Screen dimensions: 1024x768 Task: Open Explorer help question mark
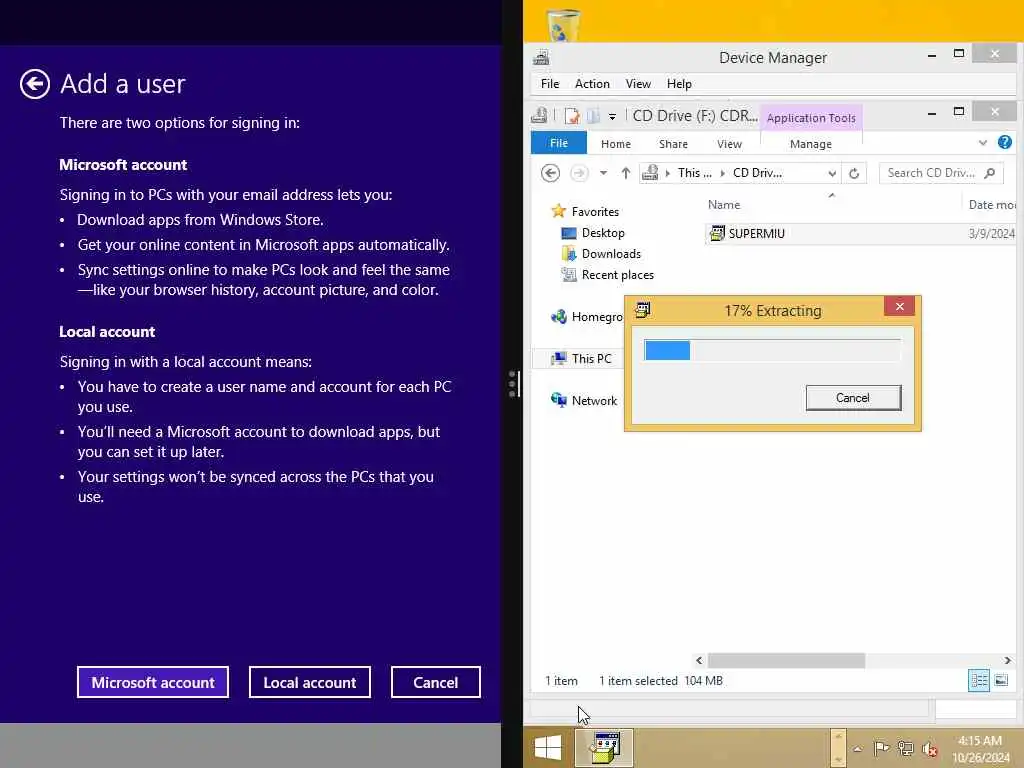(1004, 142)
